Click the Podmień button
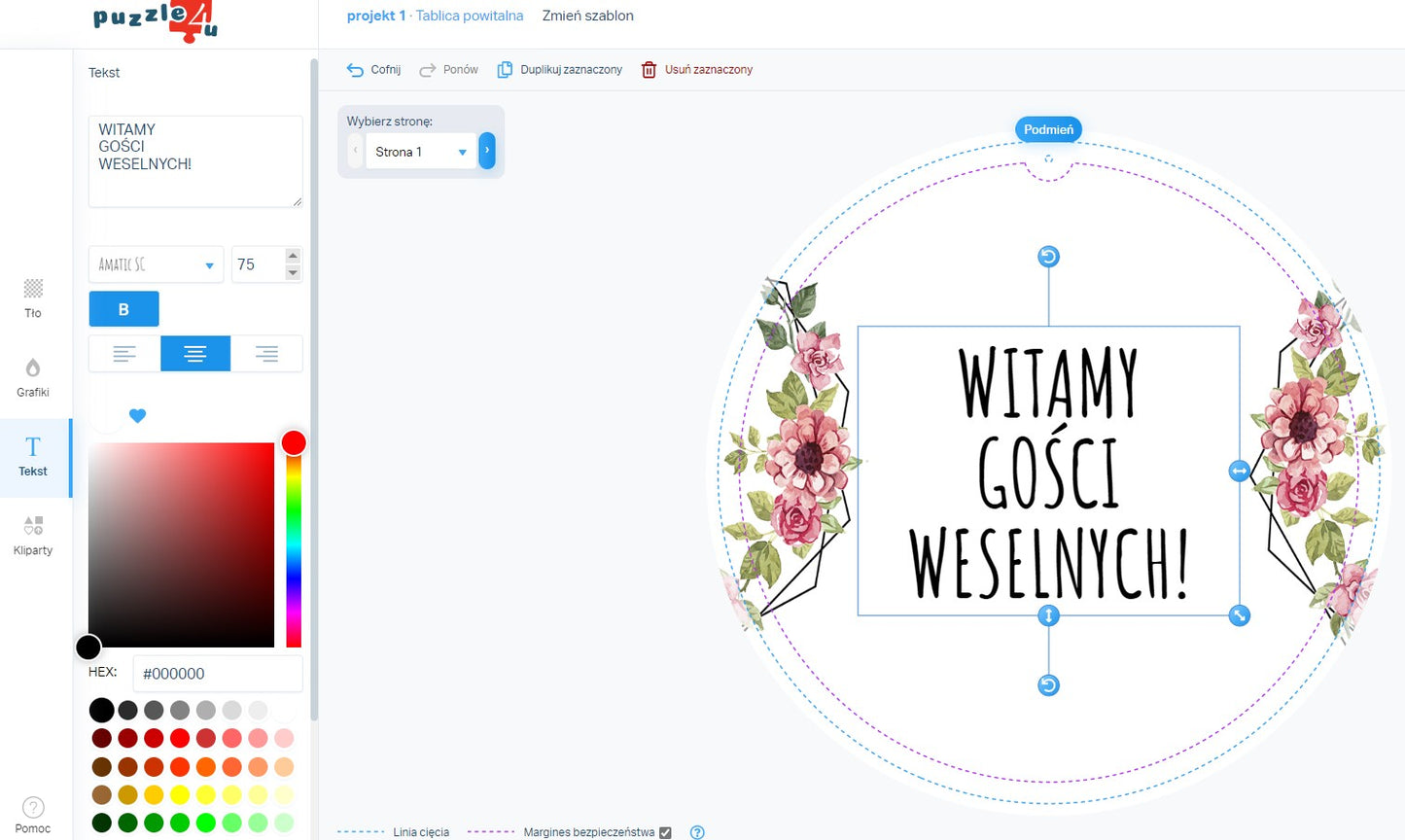 [x=1048, y=129]
